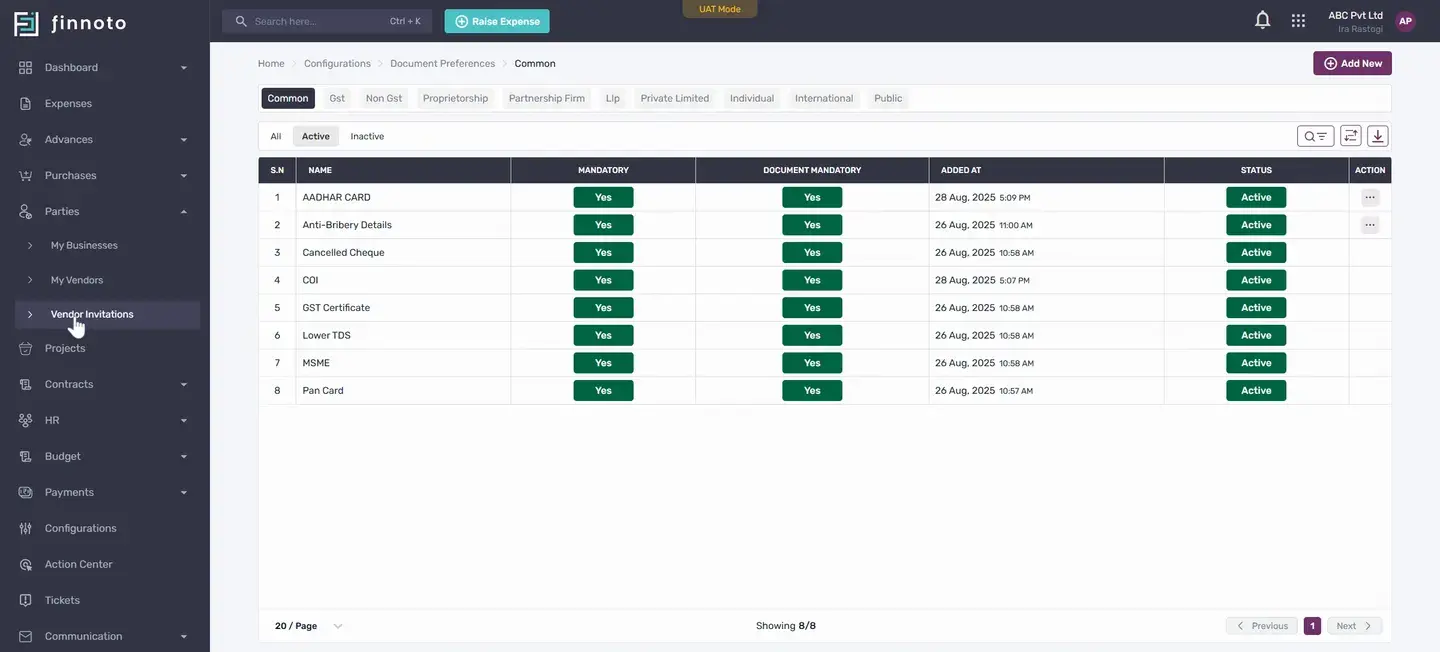Open the notifications bell

1263,20
